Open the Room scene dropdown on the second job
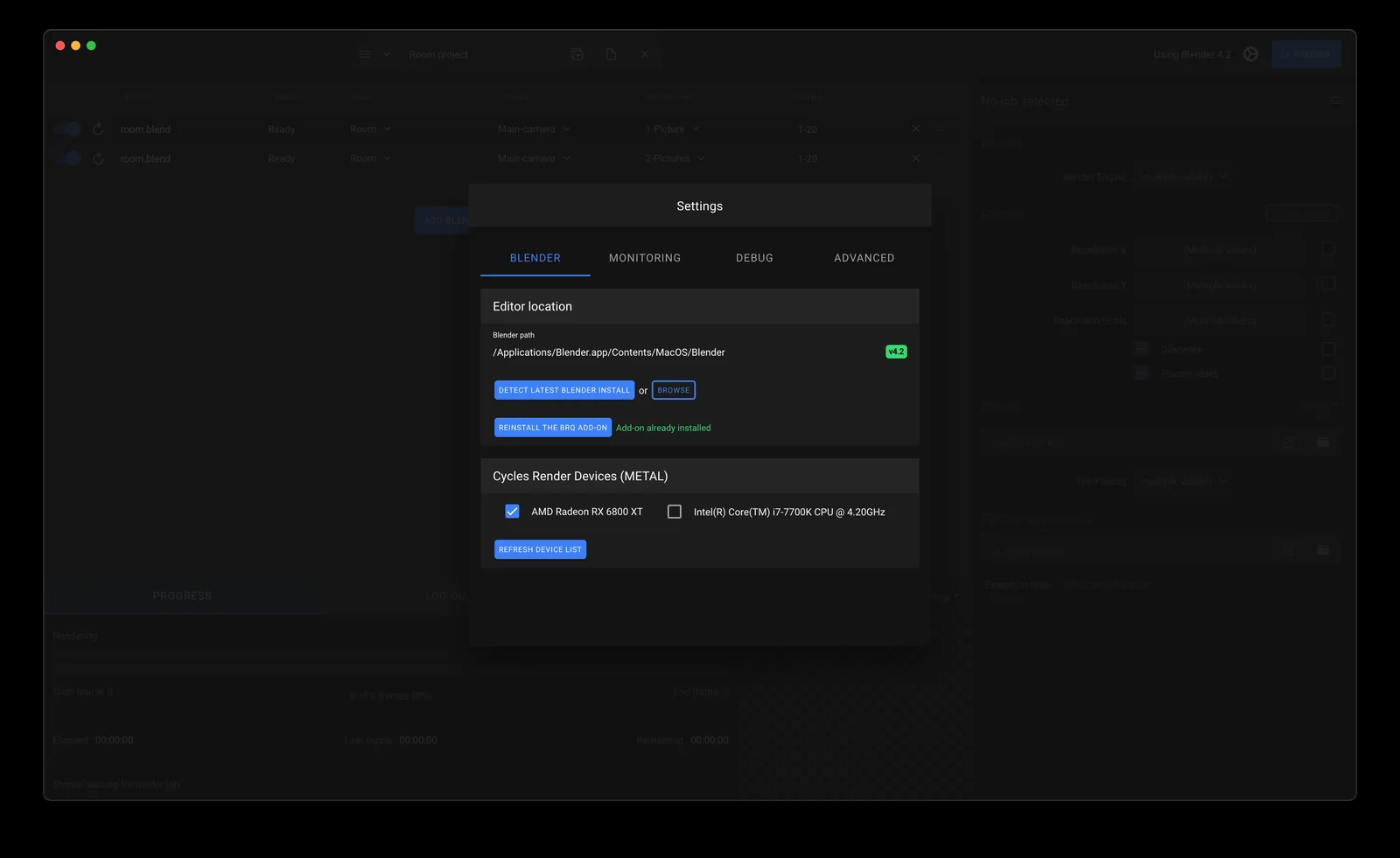This screenshot has width=1400, height=858. 369,158
